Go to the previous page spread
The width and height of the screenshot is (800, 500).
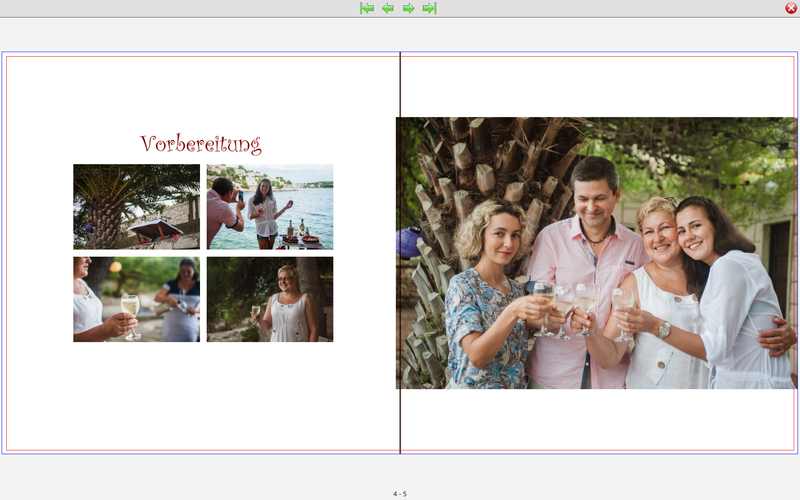[388, 8]
